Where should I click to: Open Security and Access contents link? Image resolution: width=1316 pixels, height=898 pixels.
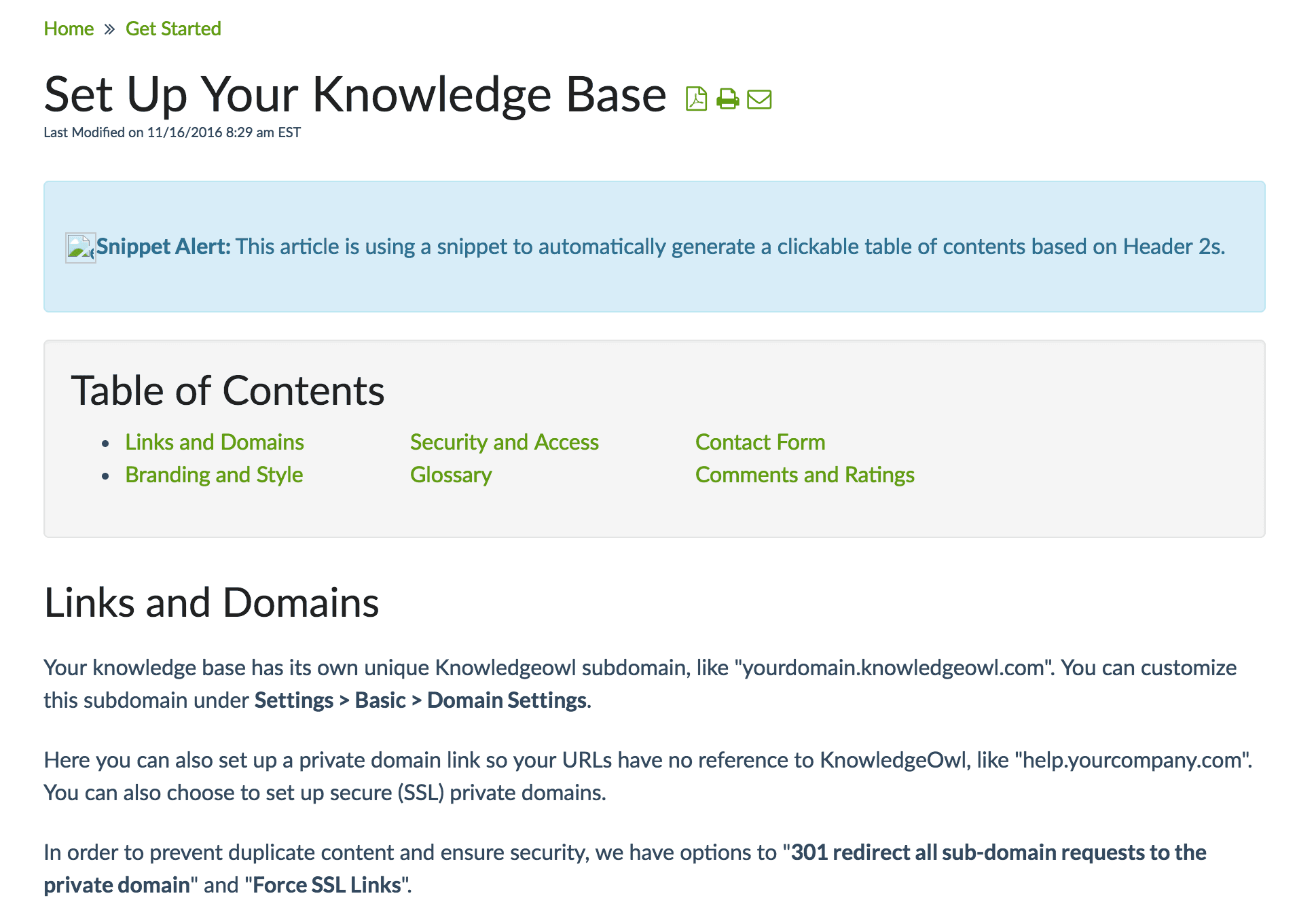point(504,442)
